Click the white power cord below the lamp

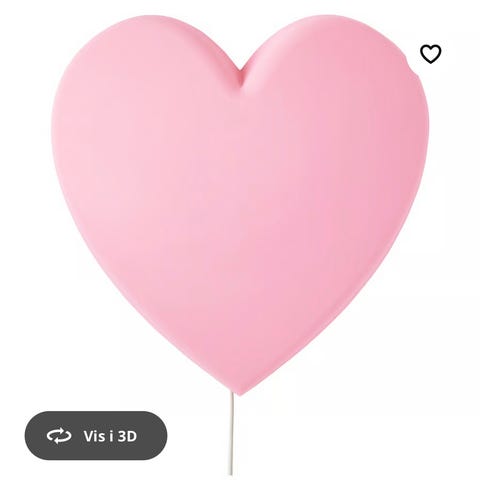tap(231, 433)
